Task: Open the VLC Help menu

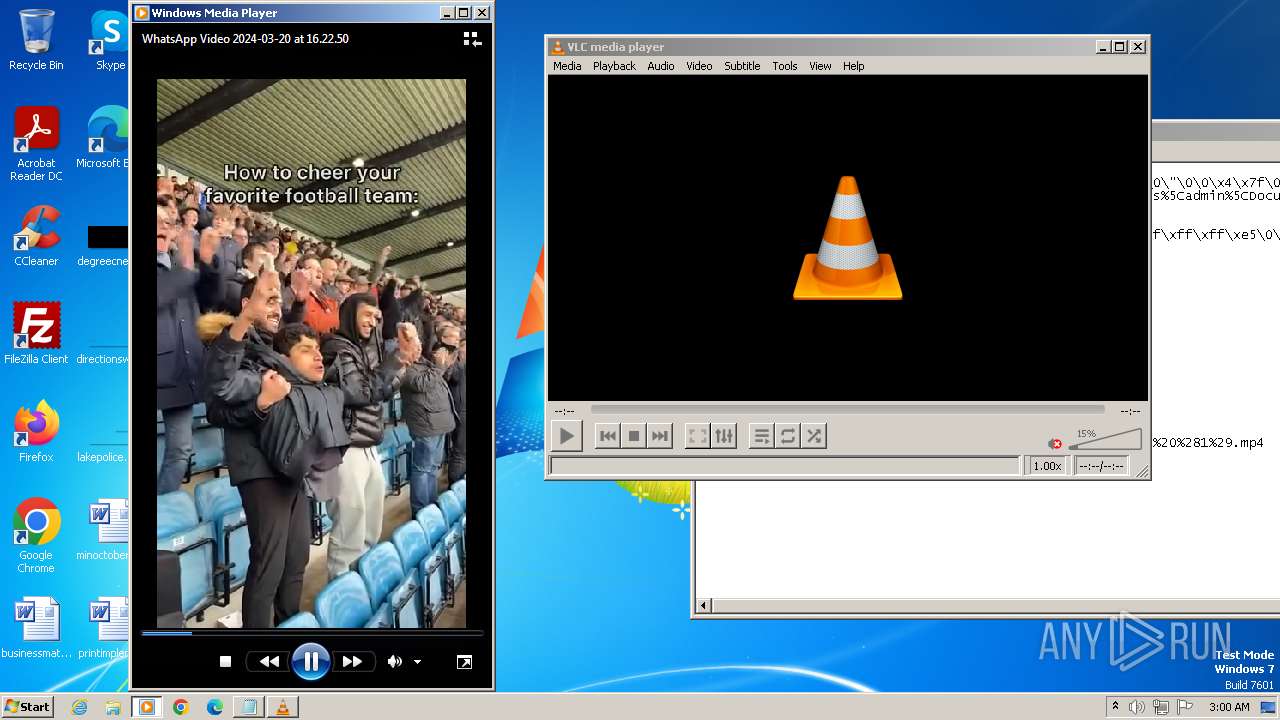Action: tap(853, 66)
